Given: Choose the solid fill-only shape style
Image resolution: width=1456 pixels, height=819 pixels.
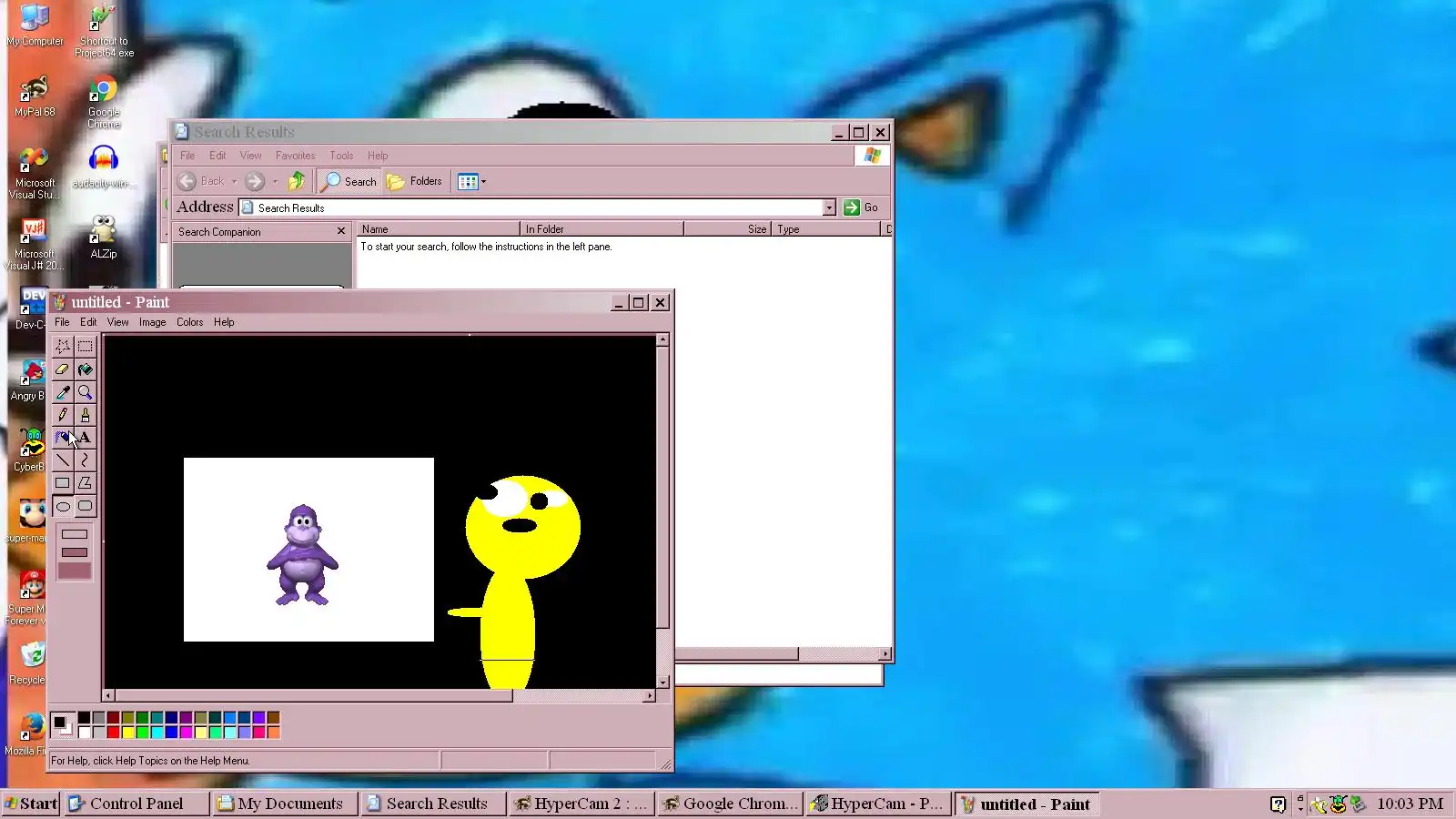Looking at the screenshot, I should point(75,571).
